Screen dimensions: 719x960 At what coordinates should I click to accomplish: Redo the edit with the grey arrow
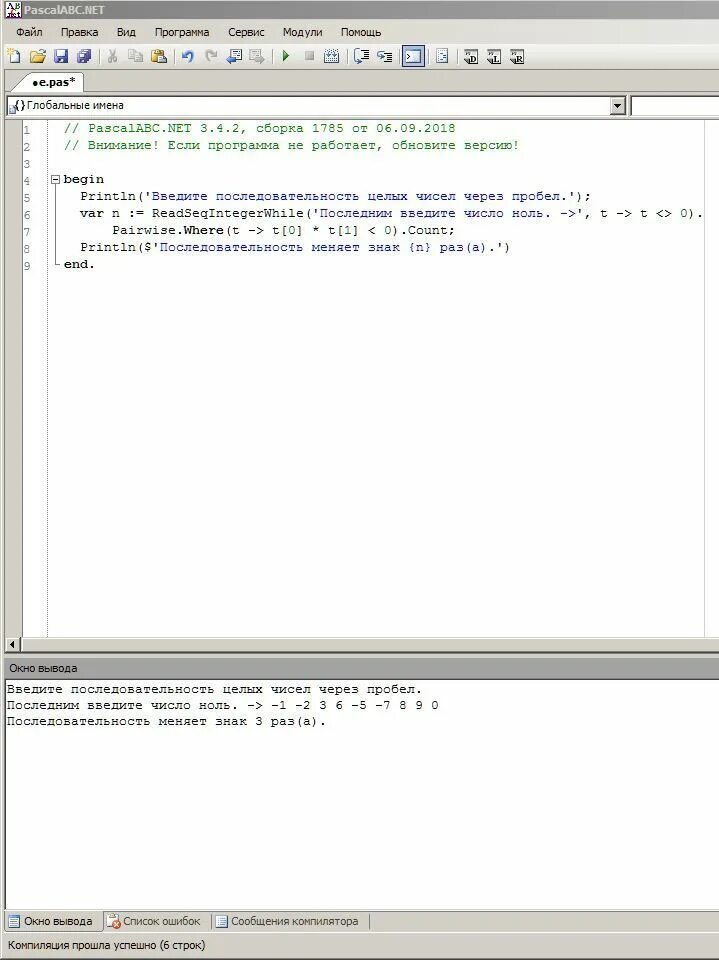pyautogui.click(x=211, y=56)
